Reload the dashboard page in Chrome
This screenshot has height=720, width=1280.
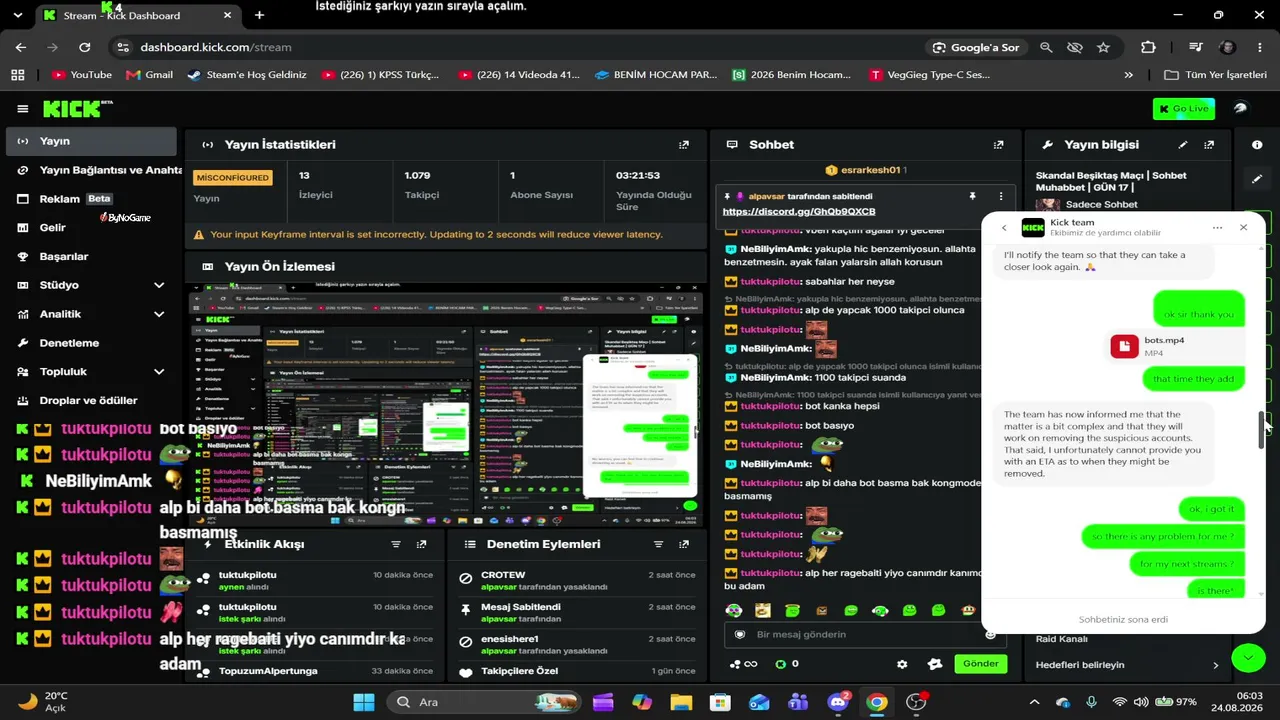tap(85, 47)
